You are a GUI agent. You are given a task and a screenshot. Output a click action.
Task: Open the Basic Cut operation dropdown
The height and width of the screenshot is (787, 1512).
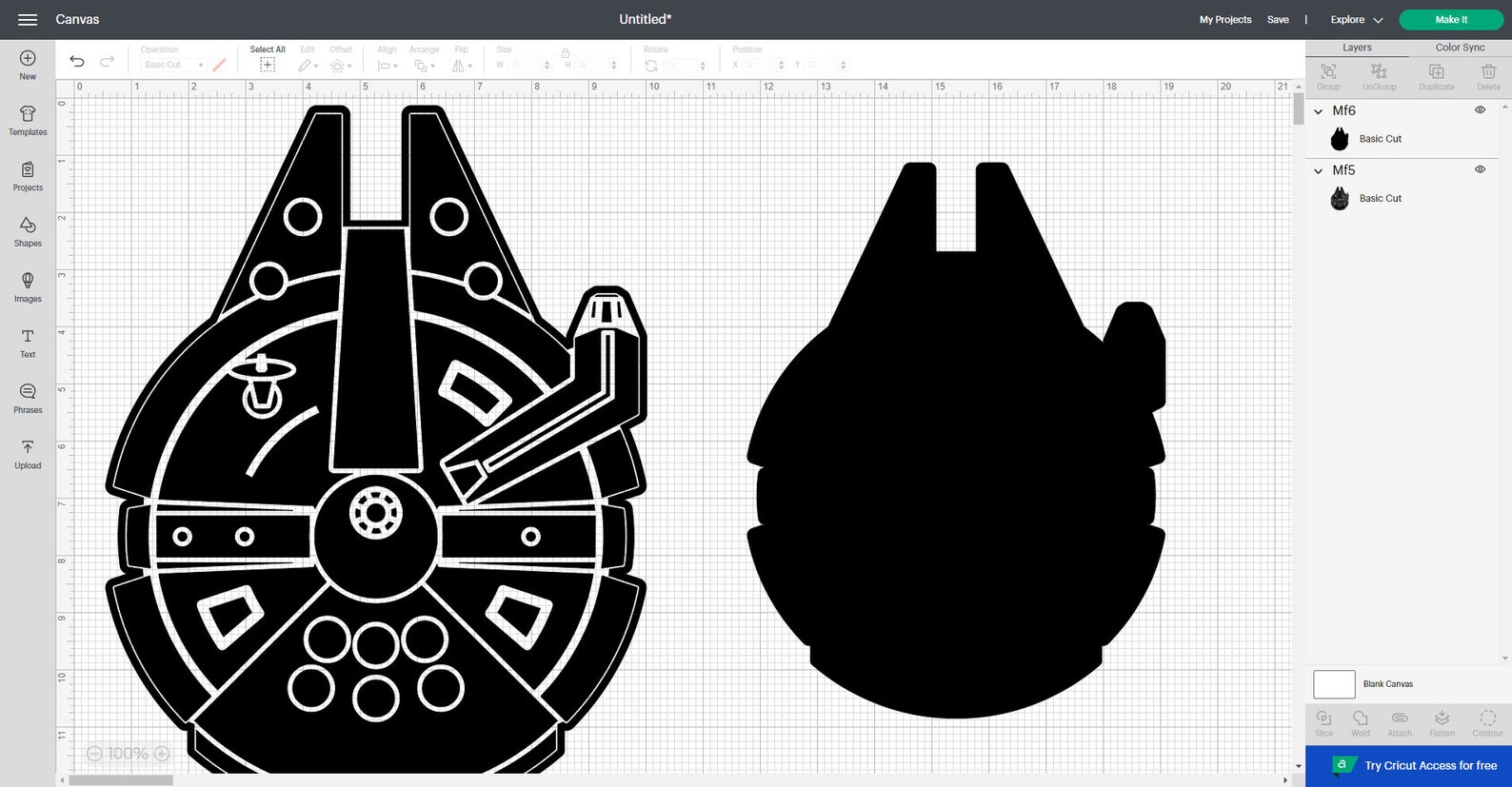coord(173,65)
